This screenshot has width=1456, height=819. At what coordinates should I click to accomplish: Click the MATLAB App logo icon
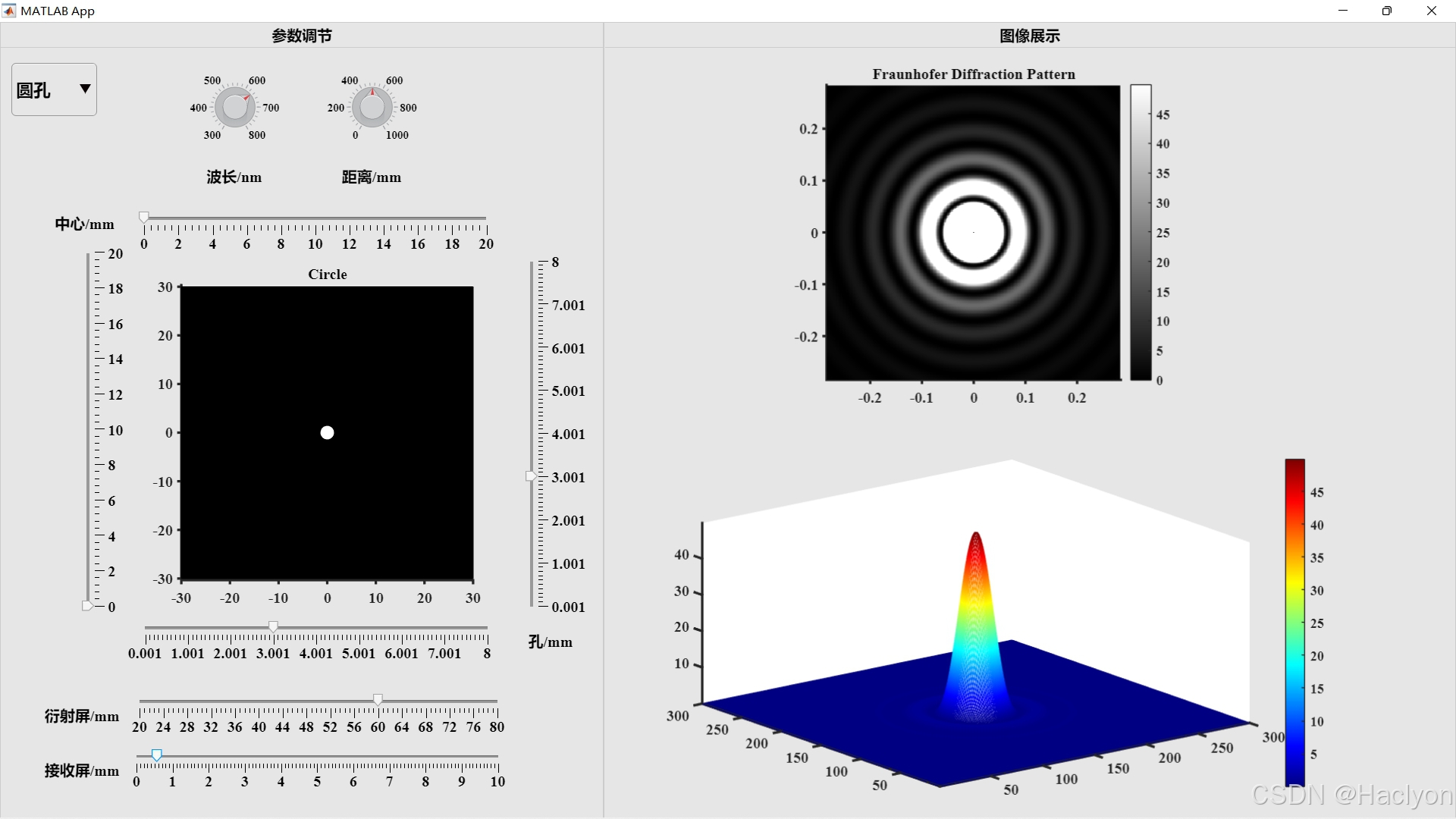point(9,11)
